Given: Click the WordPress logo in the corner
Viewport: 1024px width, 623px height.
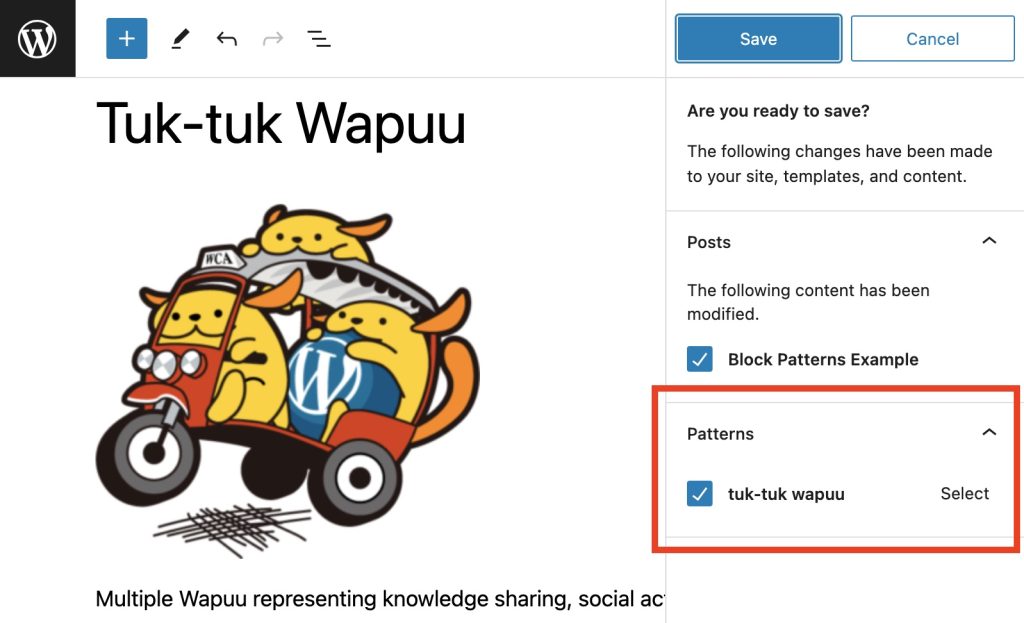Looking at the screenshot, I should click(37, 39).
